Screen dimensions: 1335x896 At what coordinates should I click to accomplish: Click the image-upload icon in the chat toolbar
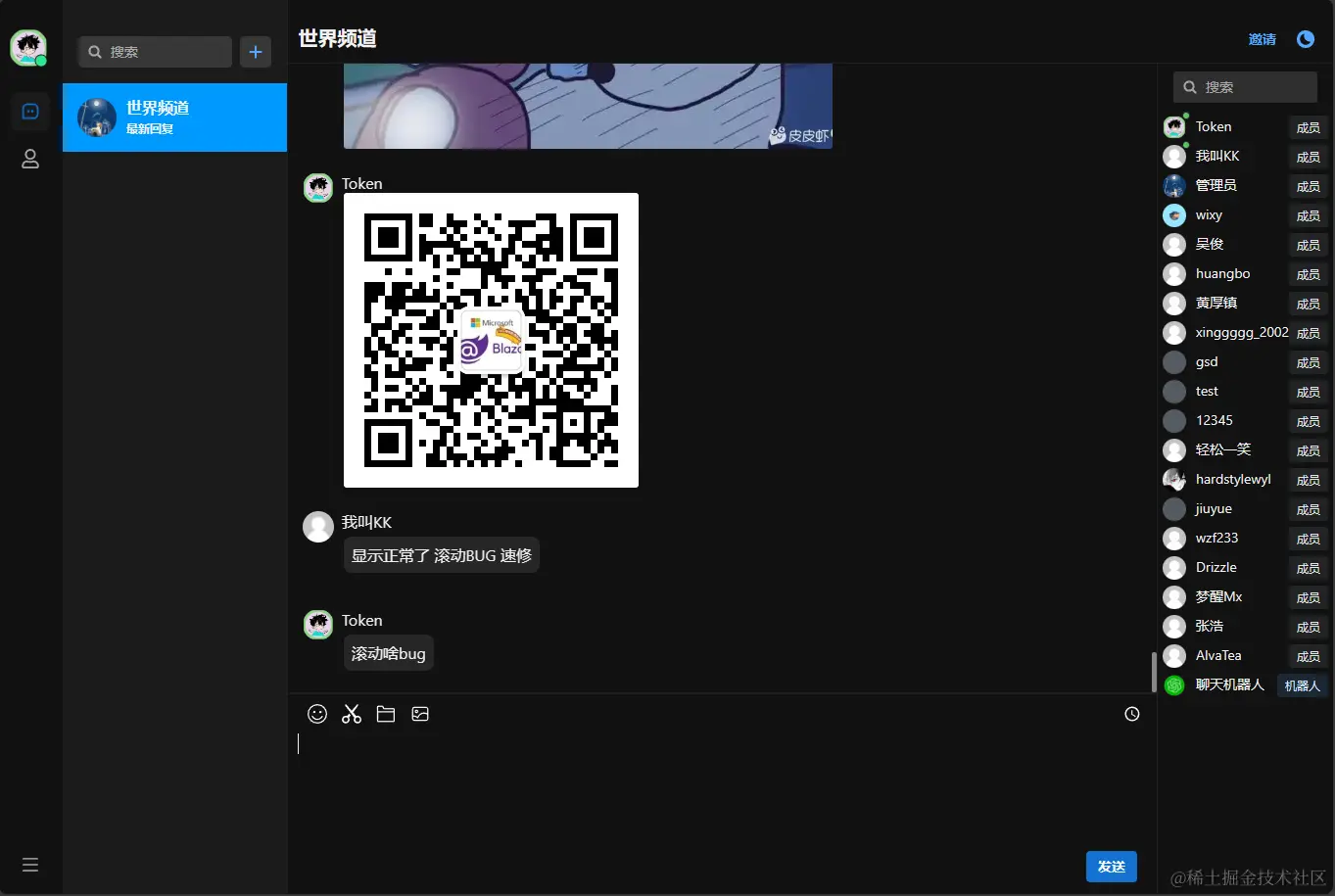point(420,714)
